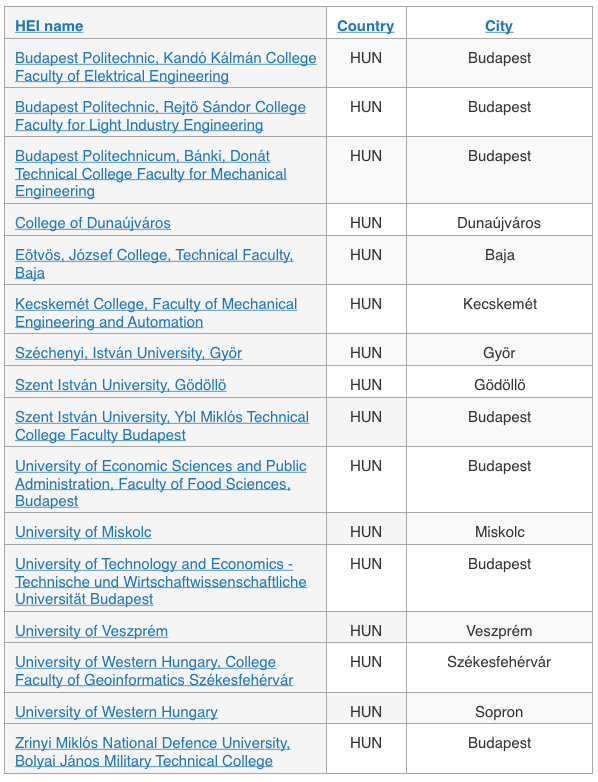Viewport: 598px width, 782px height.
Task: Open Zrinyi Miklós National Defence University link
Action: click(x=153, y=752)
